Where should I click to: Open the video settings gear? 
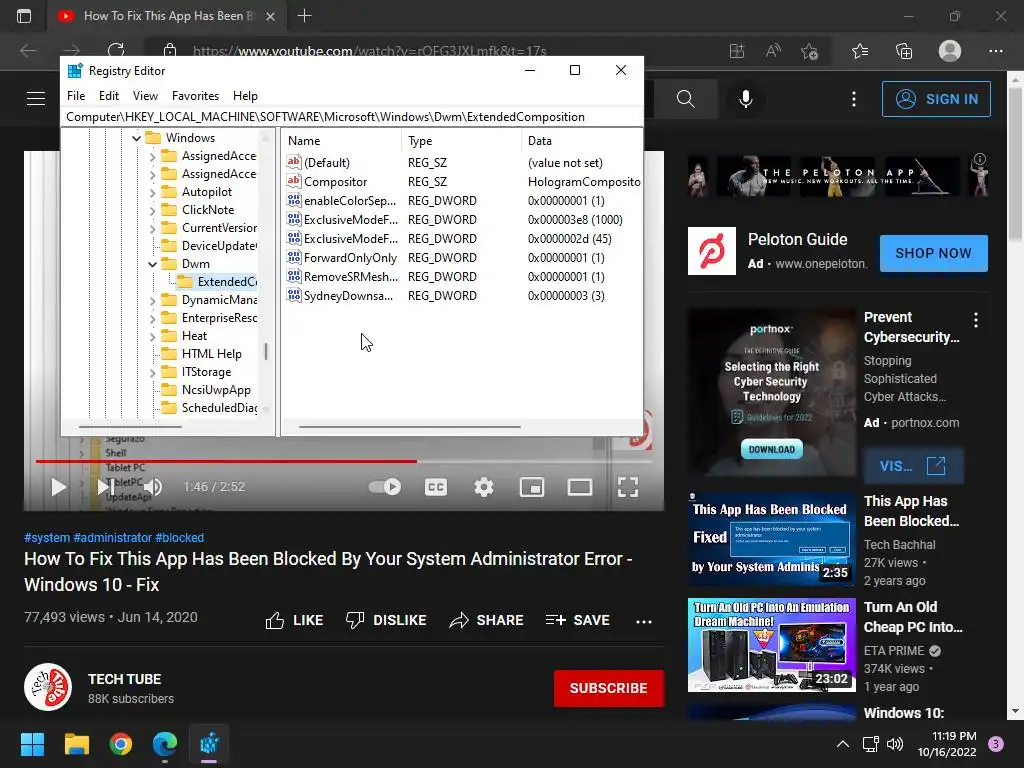(484, 487)
